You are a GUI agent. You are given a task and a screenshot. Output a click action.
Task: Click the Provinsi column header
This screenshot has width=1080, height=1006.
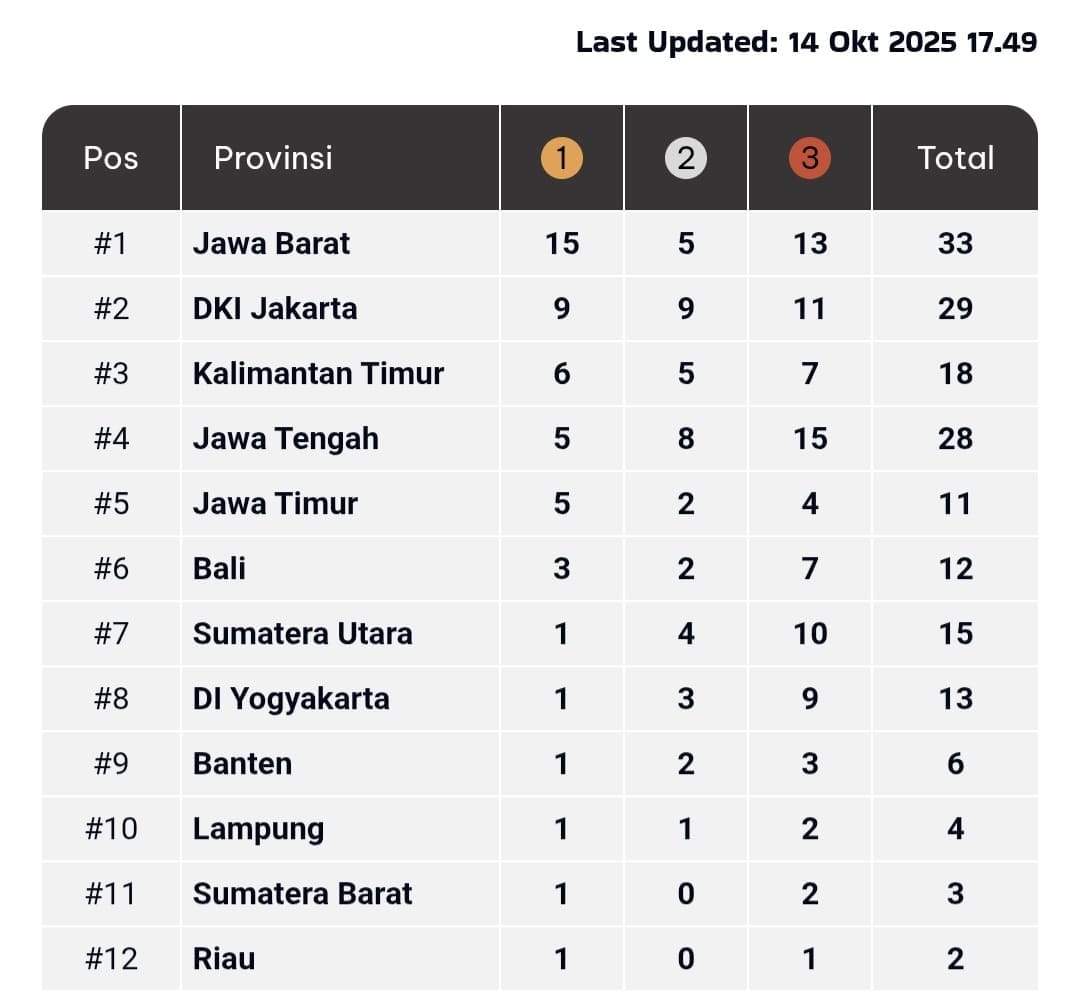273,158
